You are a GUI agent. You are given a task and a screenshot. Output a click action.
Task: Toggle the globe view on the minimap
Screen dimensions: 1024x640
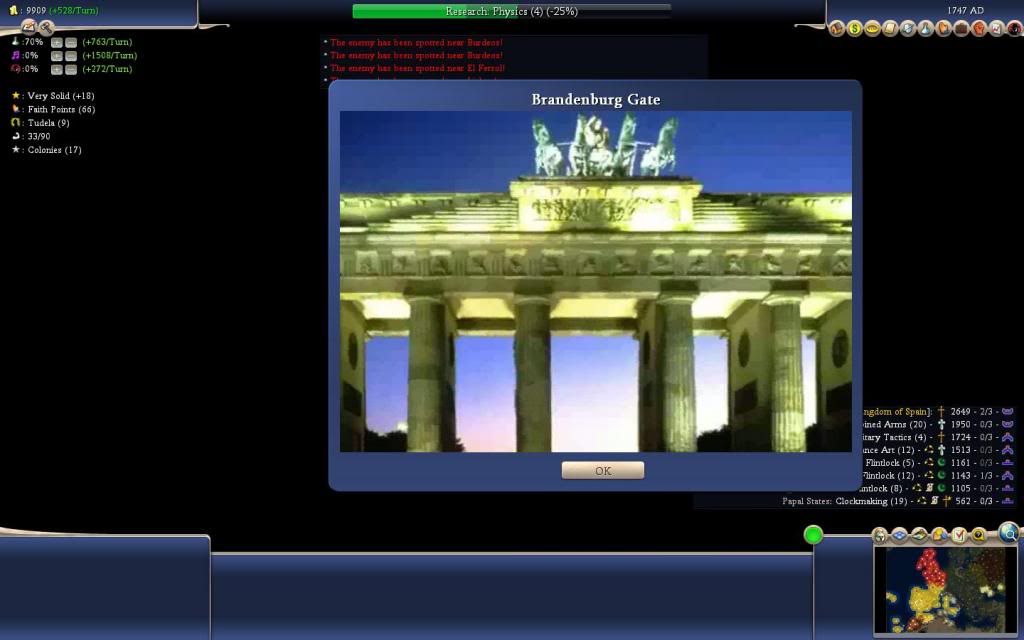[x=878, y=534]
